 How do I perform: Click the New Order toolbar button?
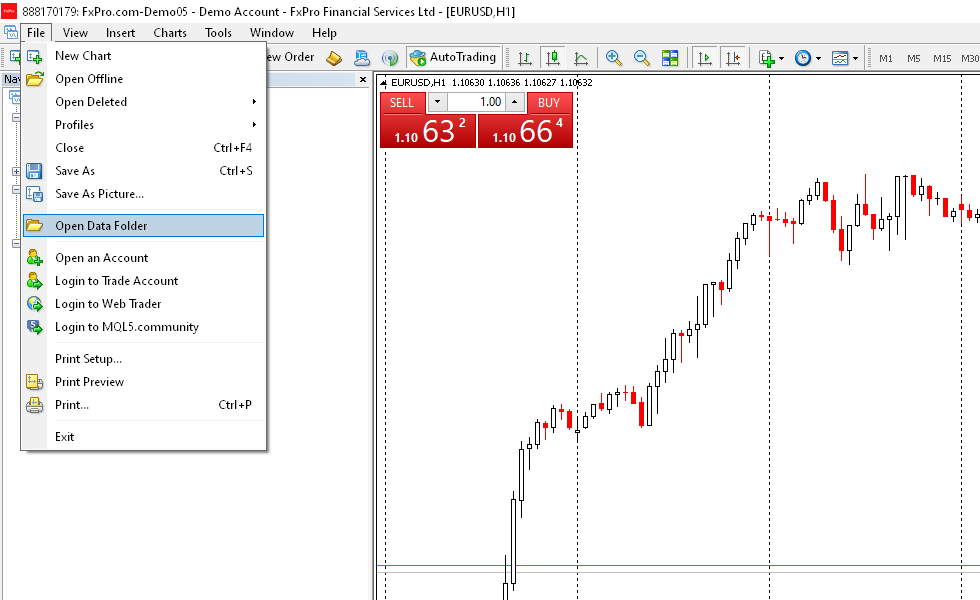(x=291, y=58)
